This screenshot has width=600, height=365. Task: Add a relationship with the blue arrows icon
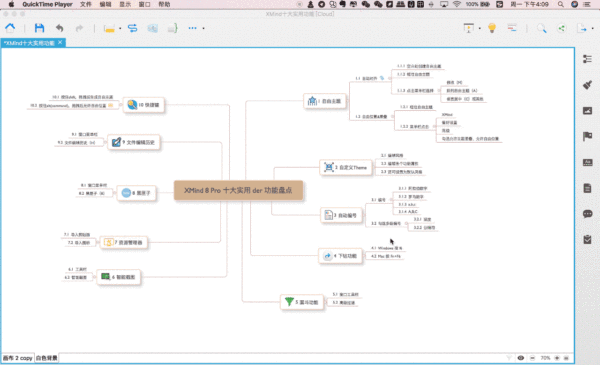pyautogui.click(x=132, y=28)
